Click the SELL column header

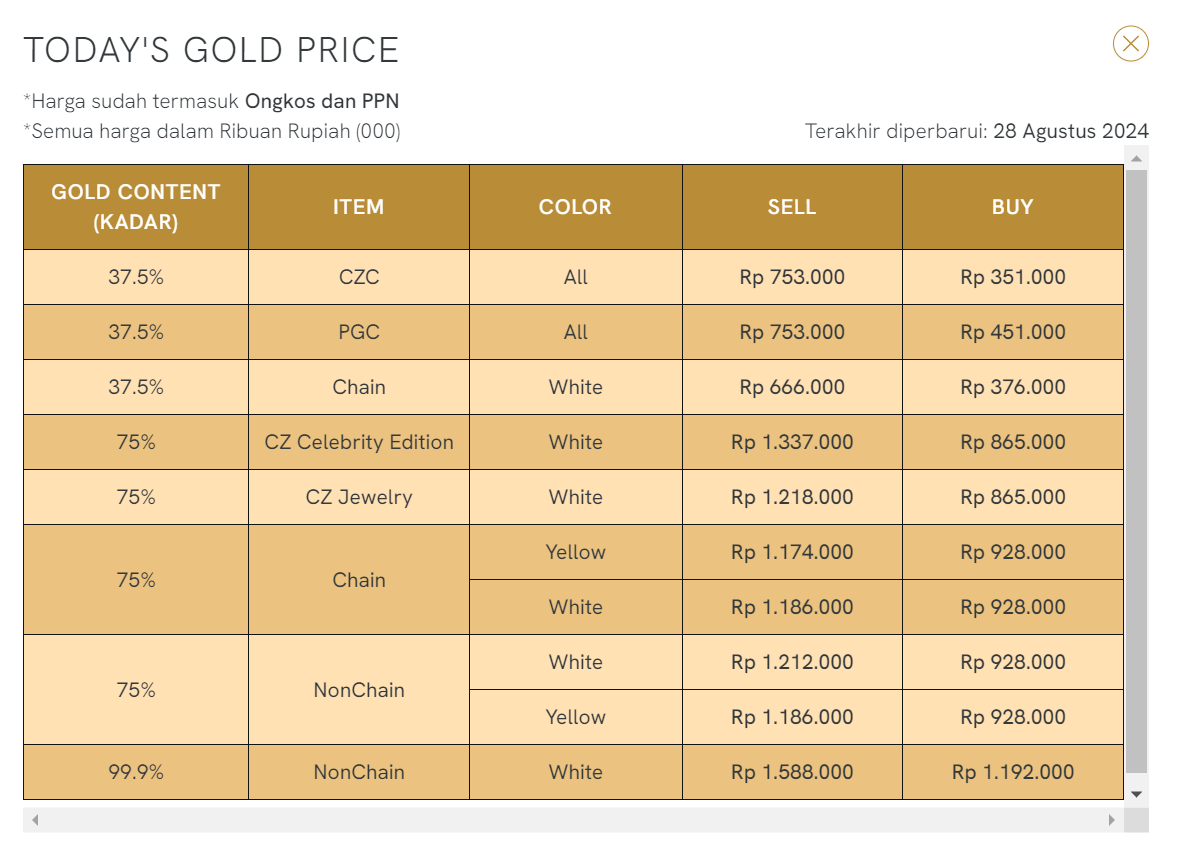[792, 207]
